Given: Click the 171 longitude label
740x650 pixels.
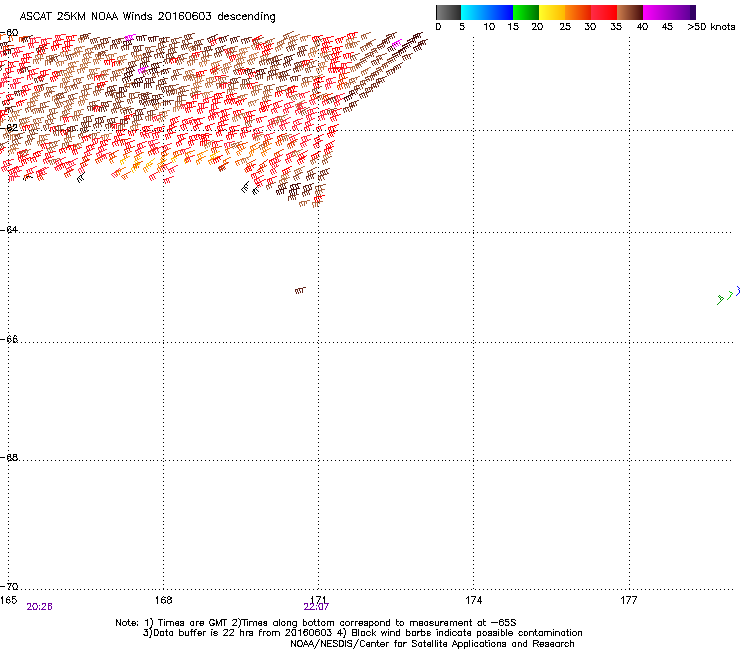Looking at the screenshot, I should tap(319, 600).
